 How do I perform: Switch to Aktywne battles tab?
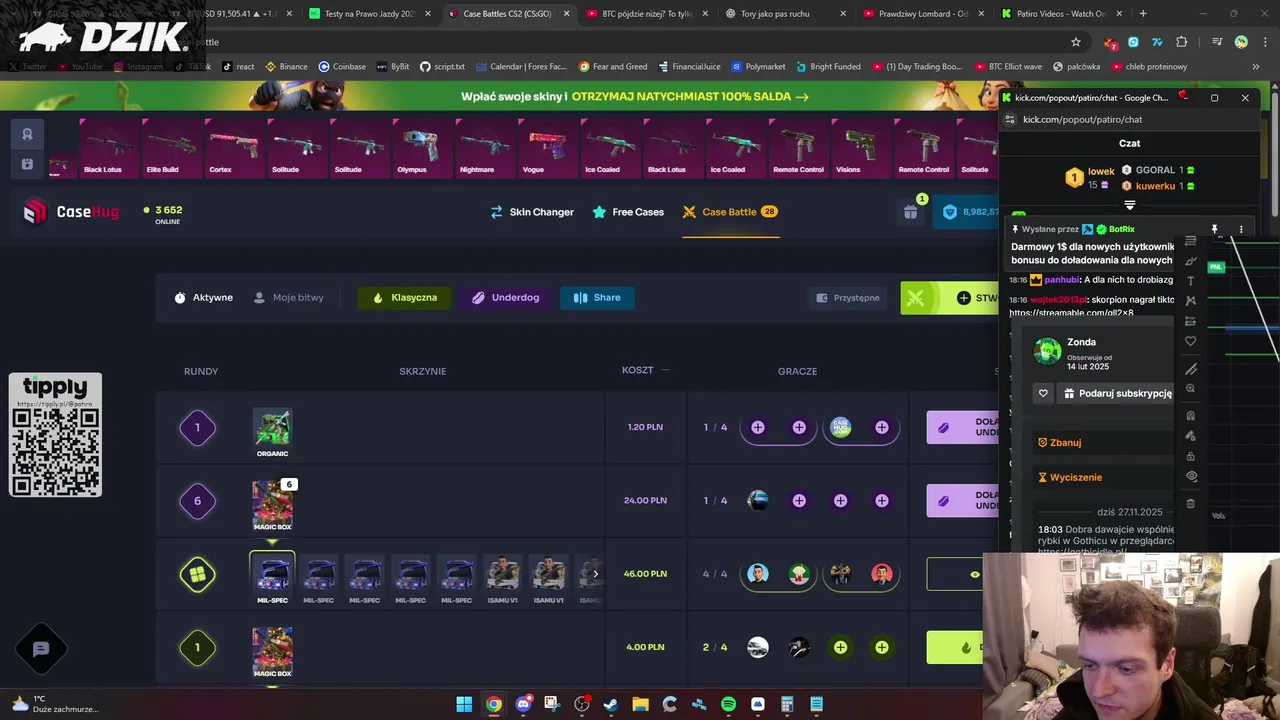203,298
